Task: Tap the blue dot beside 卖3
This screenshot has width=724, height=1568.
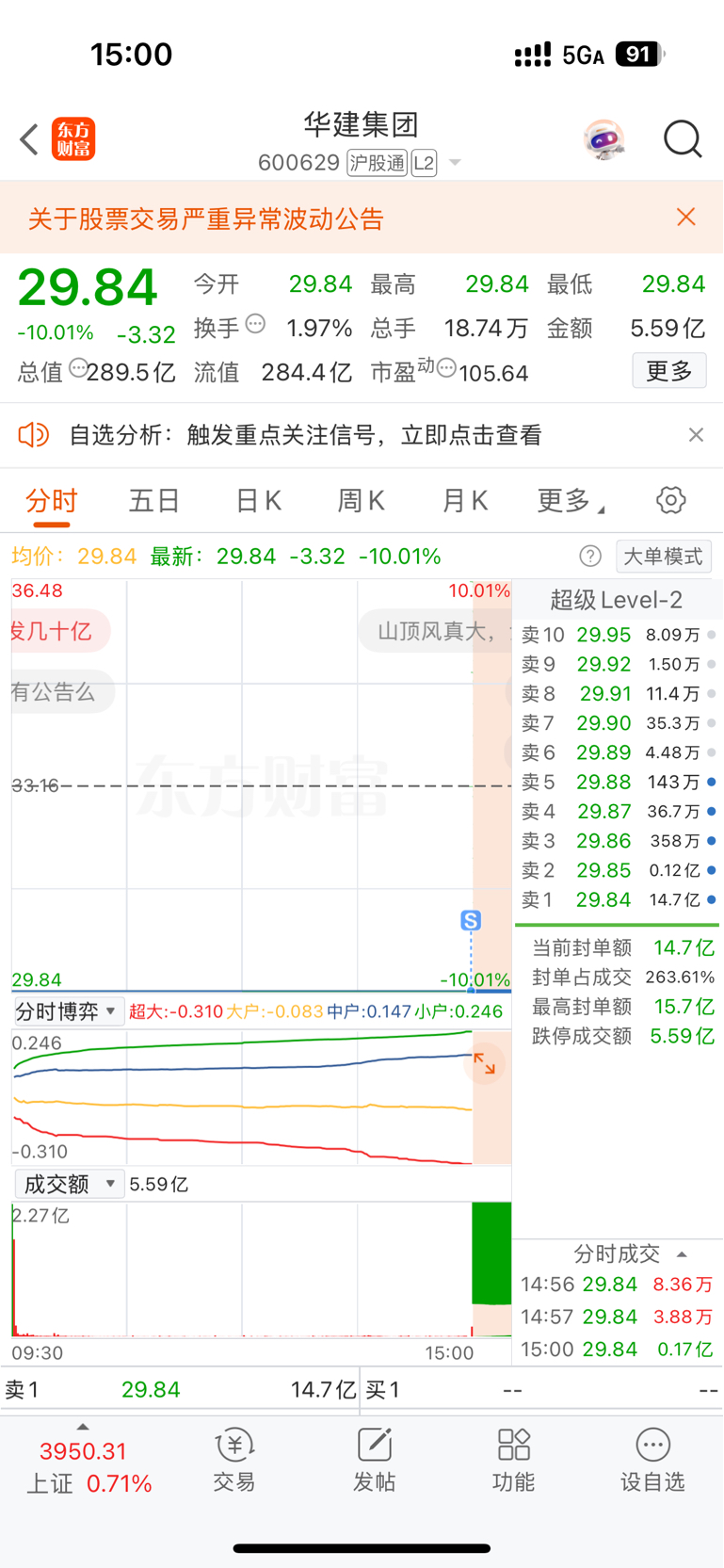Action: [x=712, y=840]
